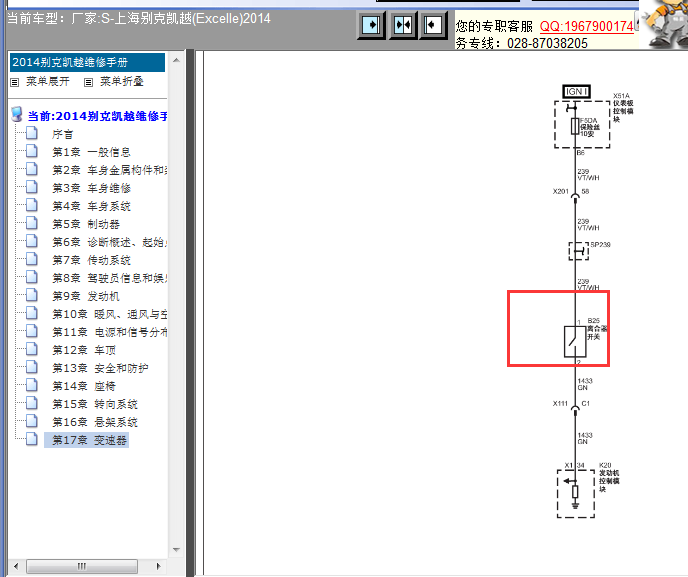Click the inward-arrows collapse panels toolbar button
This screenshot has height=577, width=688.
pos(403,25)
